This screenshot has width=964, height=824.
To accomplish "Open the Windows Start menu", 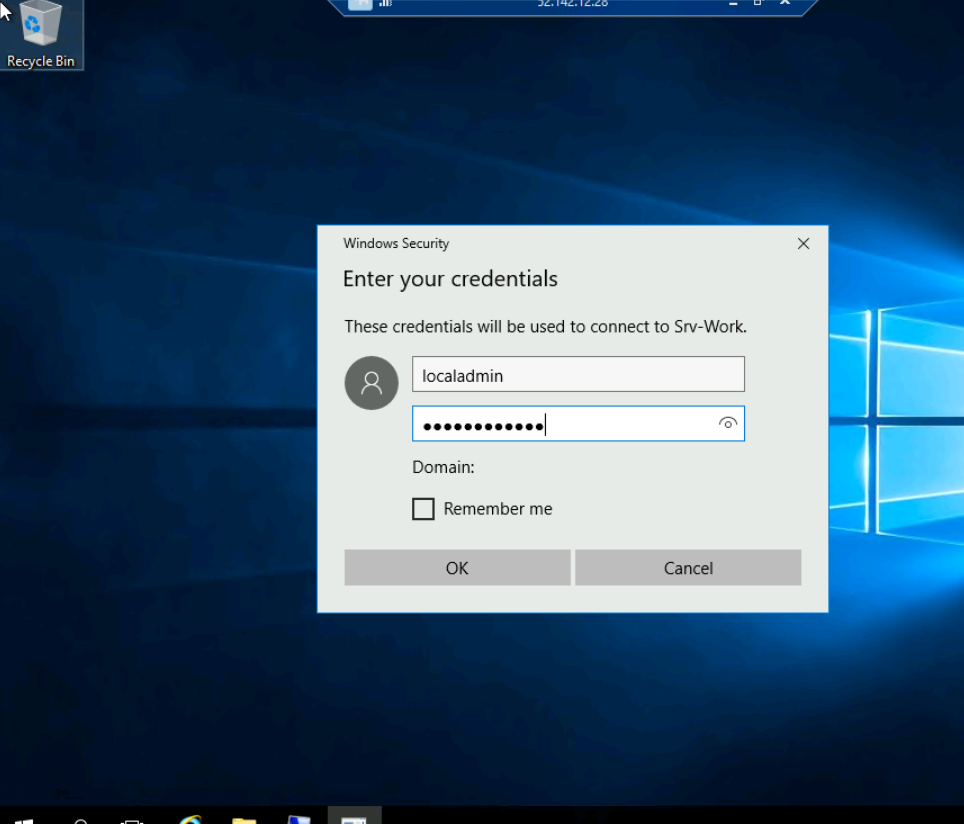I will (23, 820).
